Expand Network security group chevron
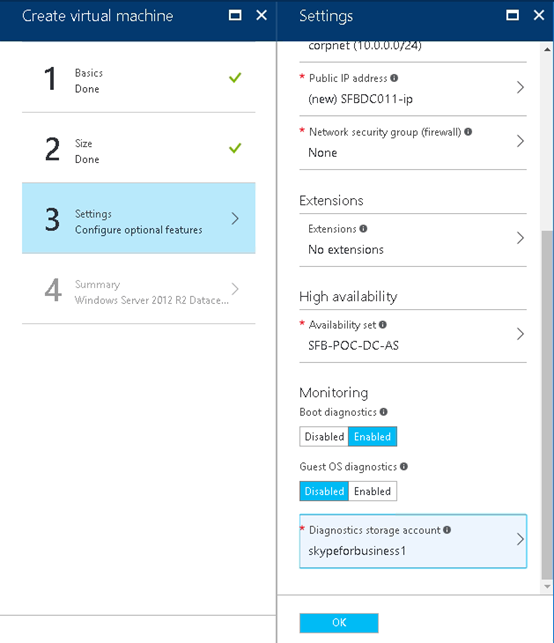 coord(520,141)
